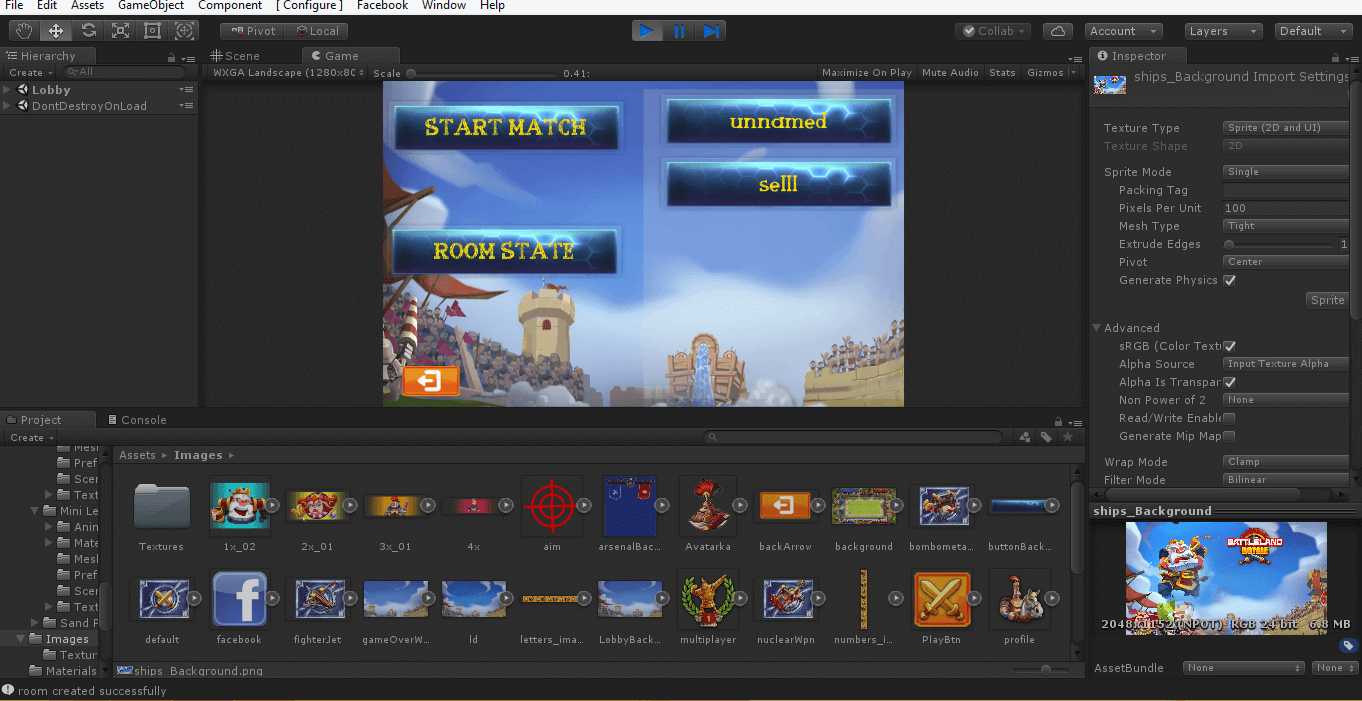
Task: Toggle Generate Physics checkbox
Action: pyautogui.click(x=1230, y=280)
